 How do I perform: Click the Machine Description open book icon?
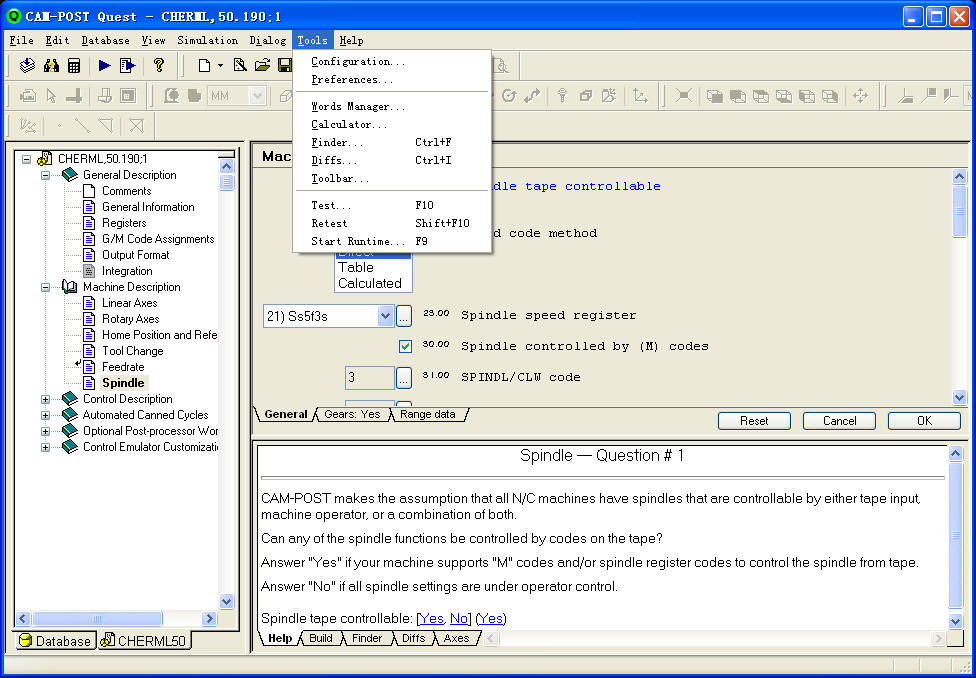tap(70, 287)
